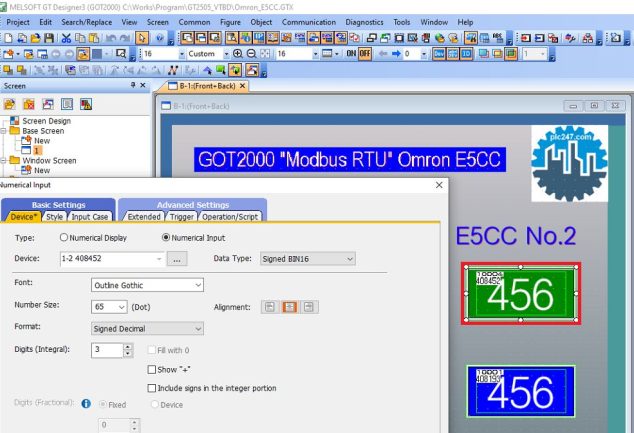The height and width of the screenshot is (433, 634).
Task: Open the Communication menu
Action: pyautogui.click(x=309, y=22)
